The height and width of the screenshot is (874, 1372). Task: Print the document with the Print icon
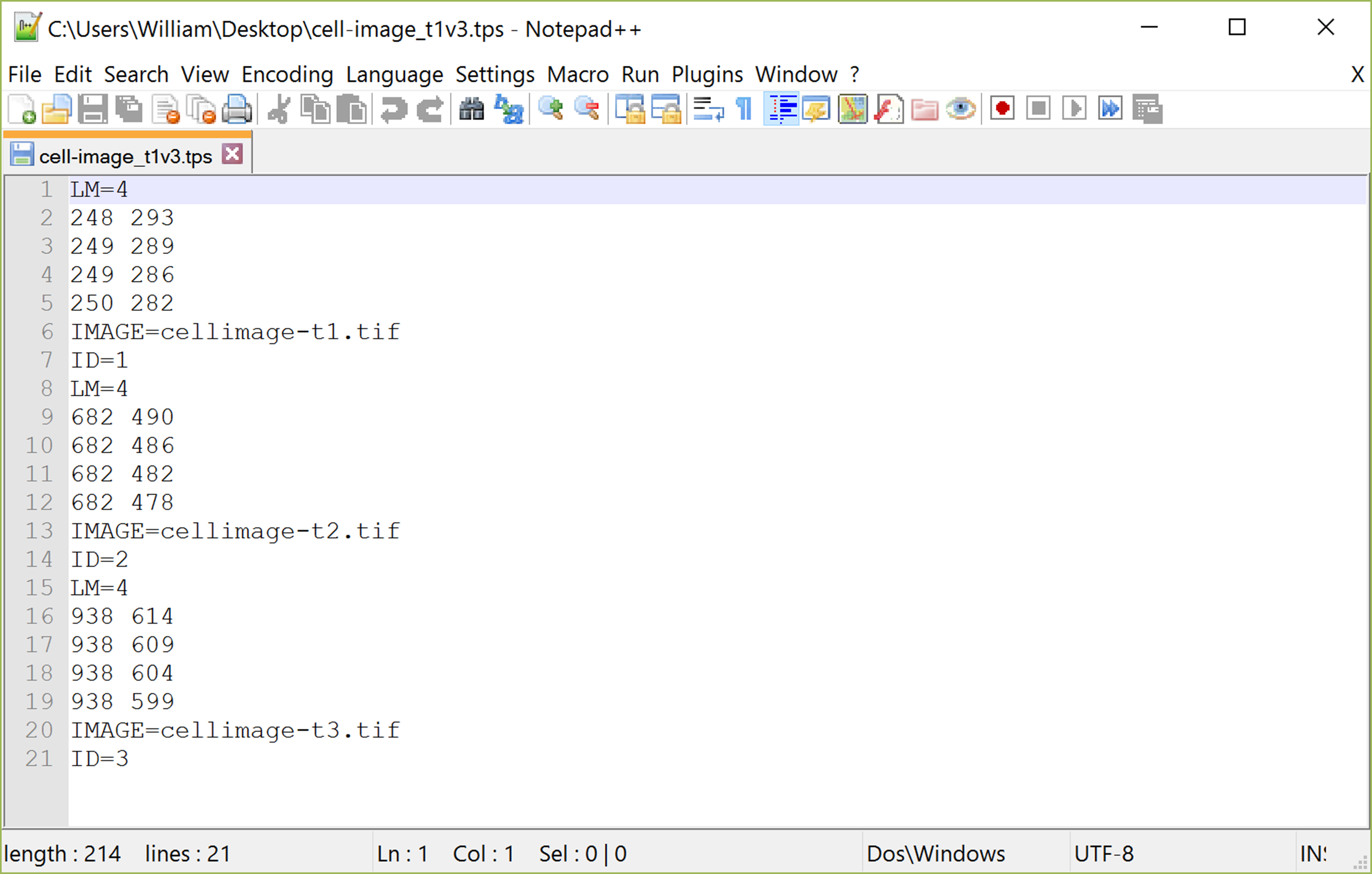237,109
